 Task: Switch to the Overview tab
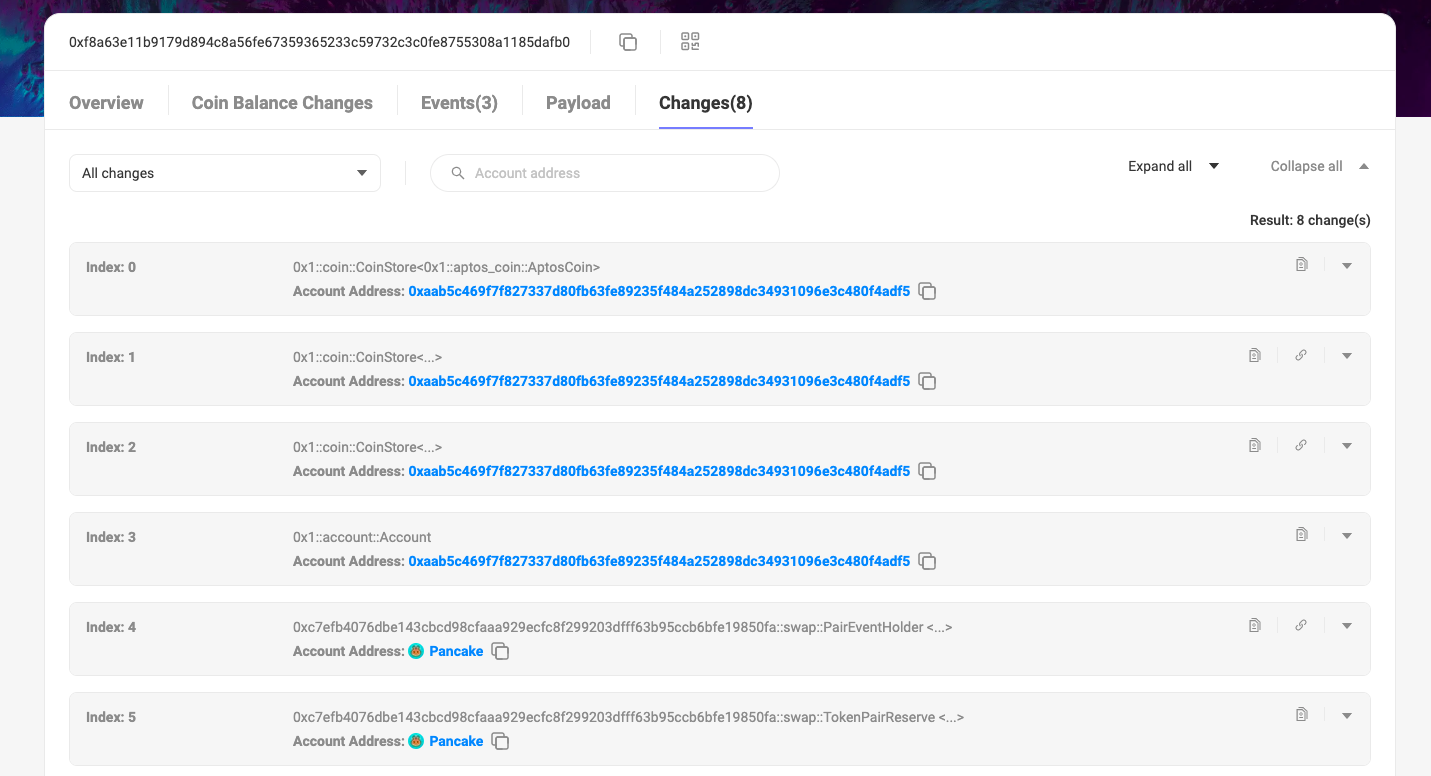(x=106, y=103)
